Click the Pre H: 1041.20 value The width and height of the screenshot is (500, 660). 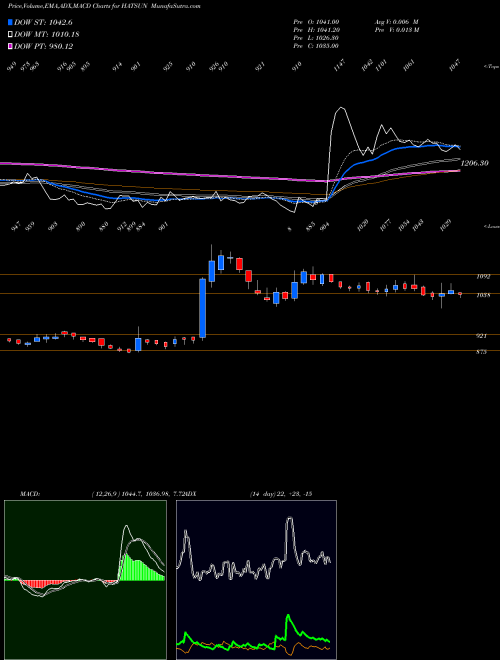316,30
